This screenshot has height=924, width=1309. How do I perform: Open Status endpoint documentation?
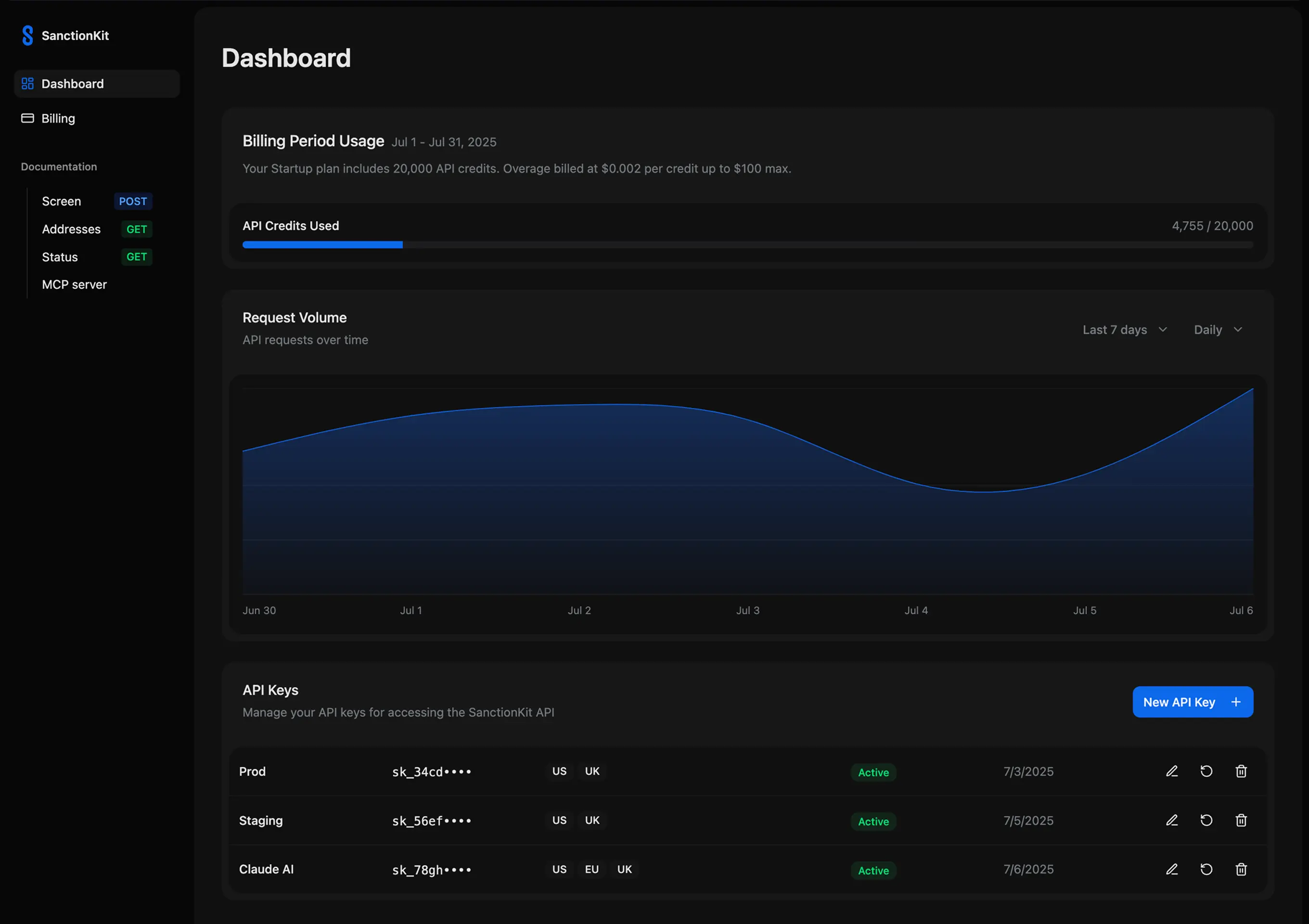pyautogui.click(x=60, y=257)
